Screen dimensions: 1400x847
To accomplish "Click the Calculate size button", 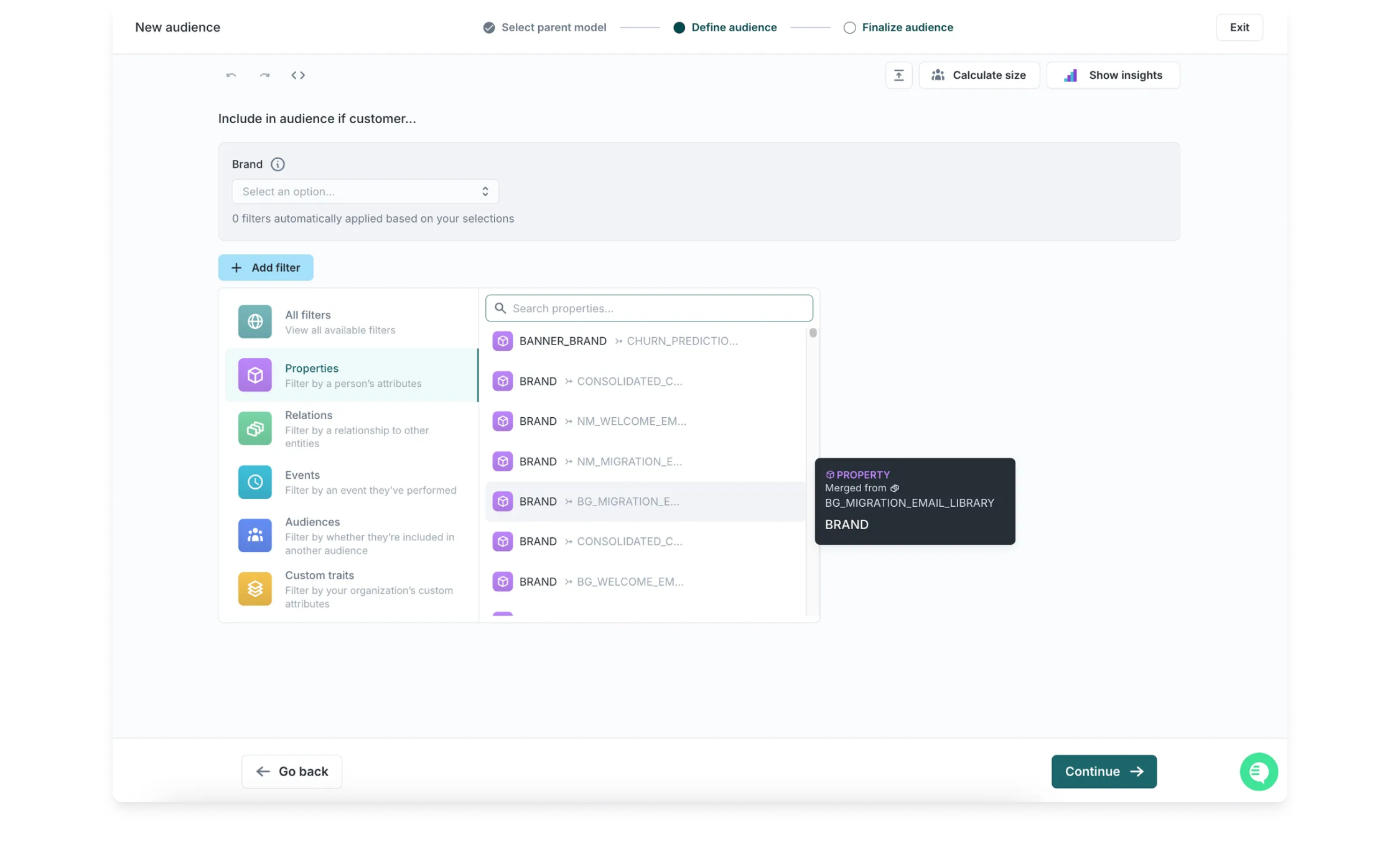I will click(x=979, y=75).
